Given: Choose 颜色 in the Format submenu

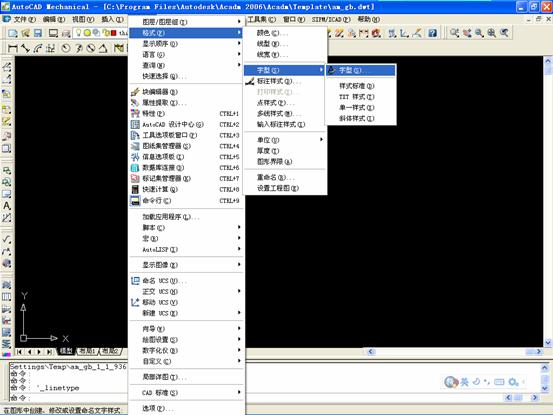Looking at the screenshot, I should [x=285, y=33].
